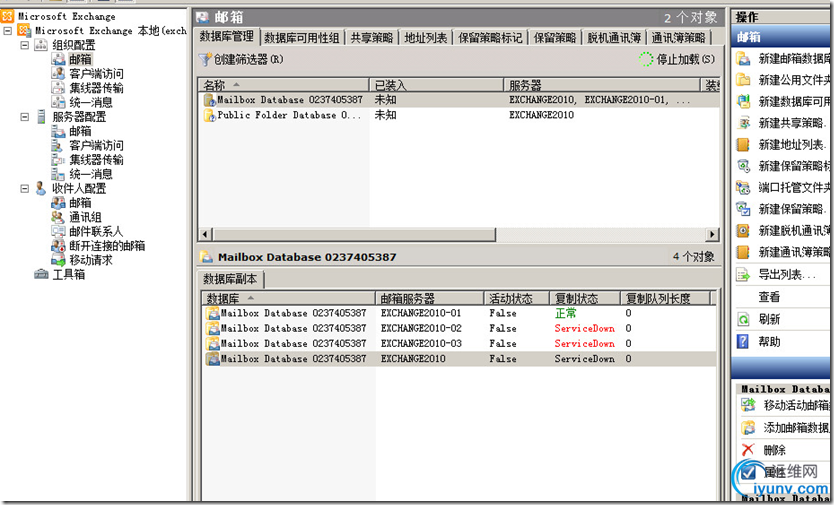Click 新建邮箱数据库 action icon
The width and height of the screenshot is (834, 505).
[x=743, y=59]
